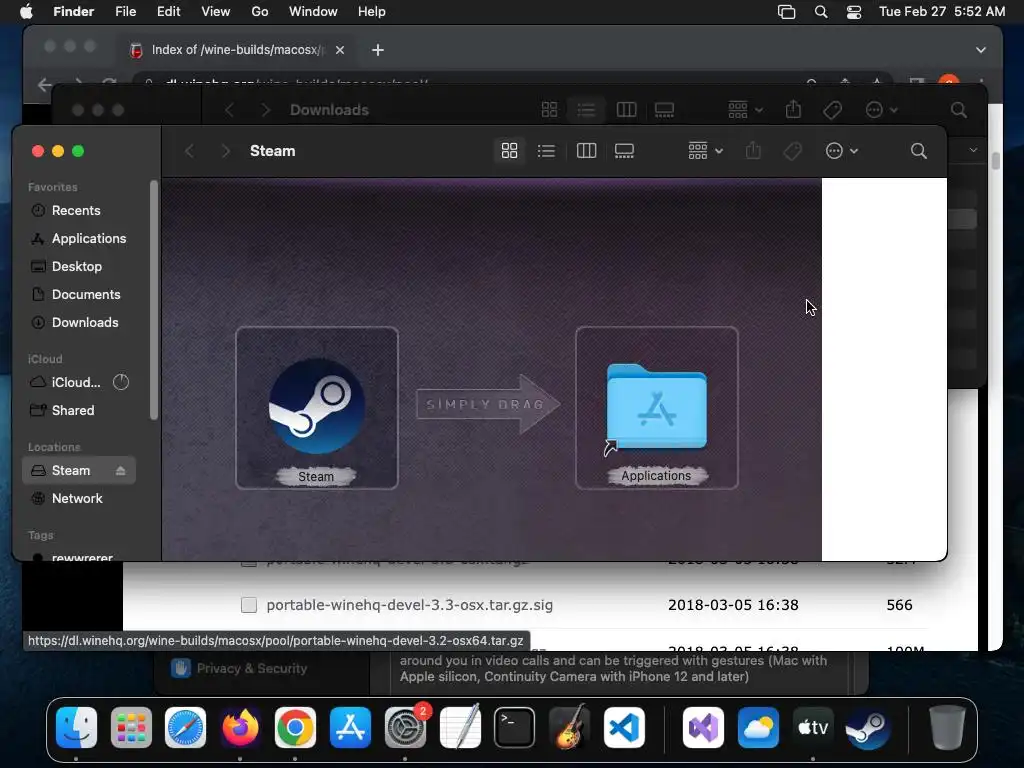Viewport: 1024px width, 768px height.
Task: Click the back arrow in Steam window
Action: tap(189, 151)
